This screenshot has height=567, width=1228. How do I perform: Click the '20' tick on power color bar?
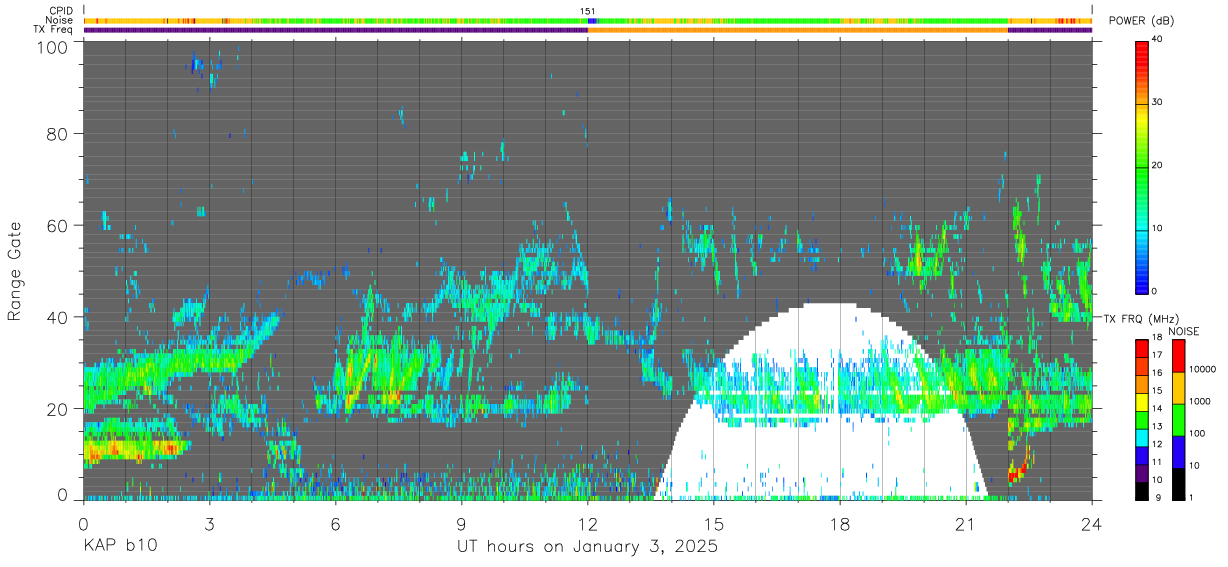(x=1159, y=165)
